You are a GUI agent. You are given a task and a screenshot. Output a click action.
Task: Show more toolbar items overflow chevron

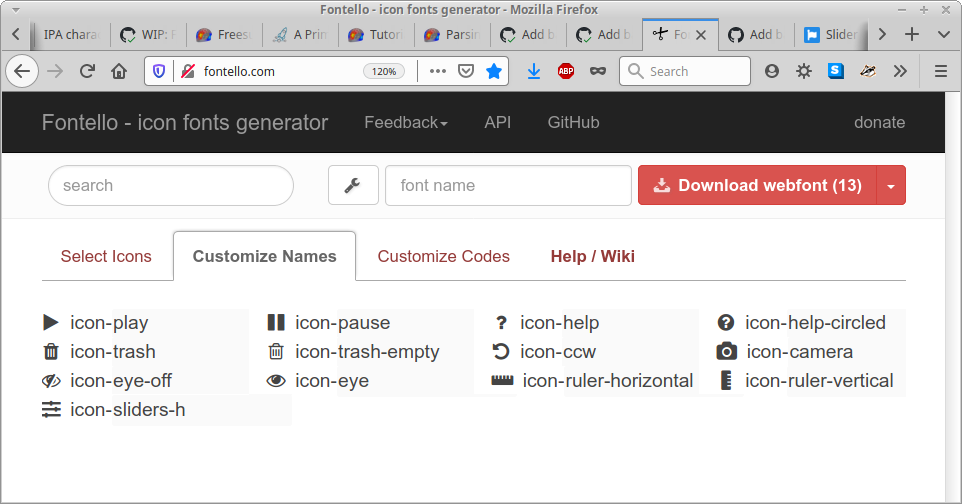coord(900,72)
